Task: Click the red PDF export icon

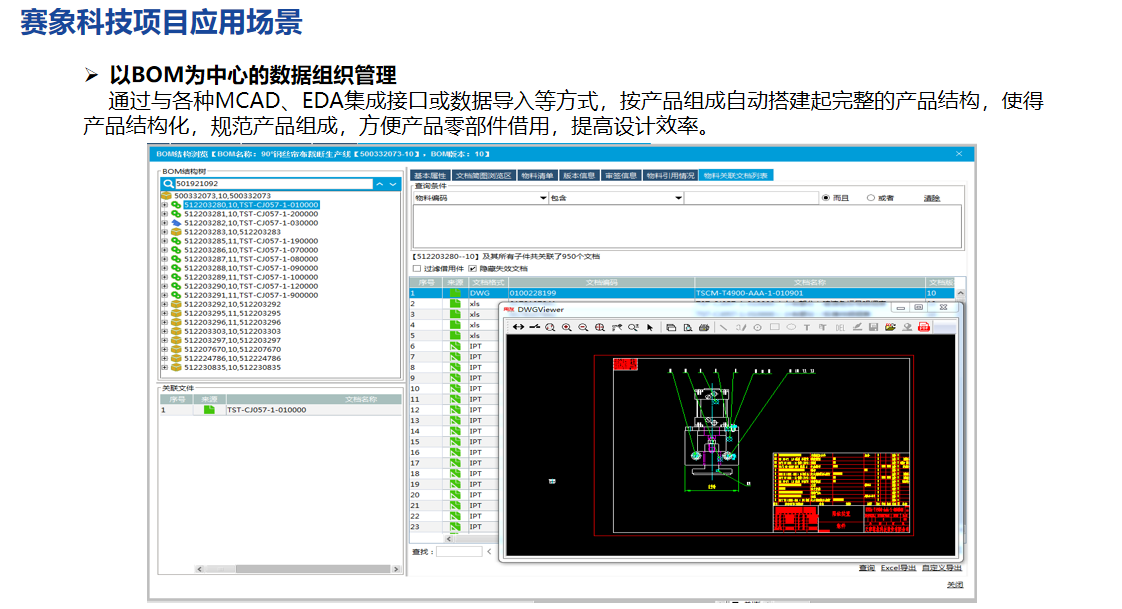Action: 924,327
